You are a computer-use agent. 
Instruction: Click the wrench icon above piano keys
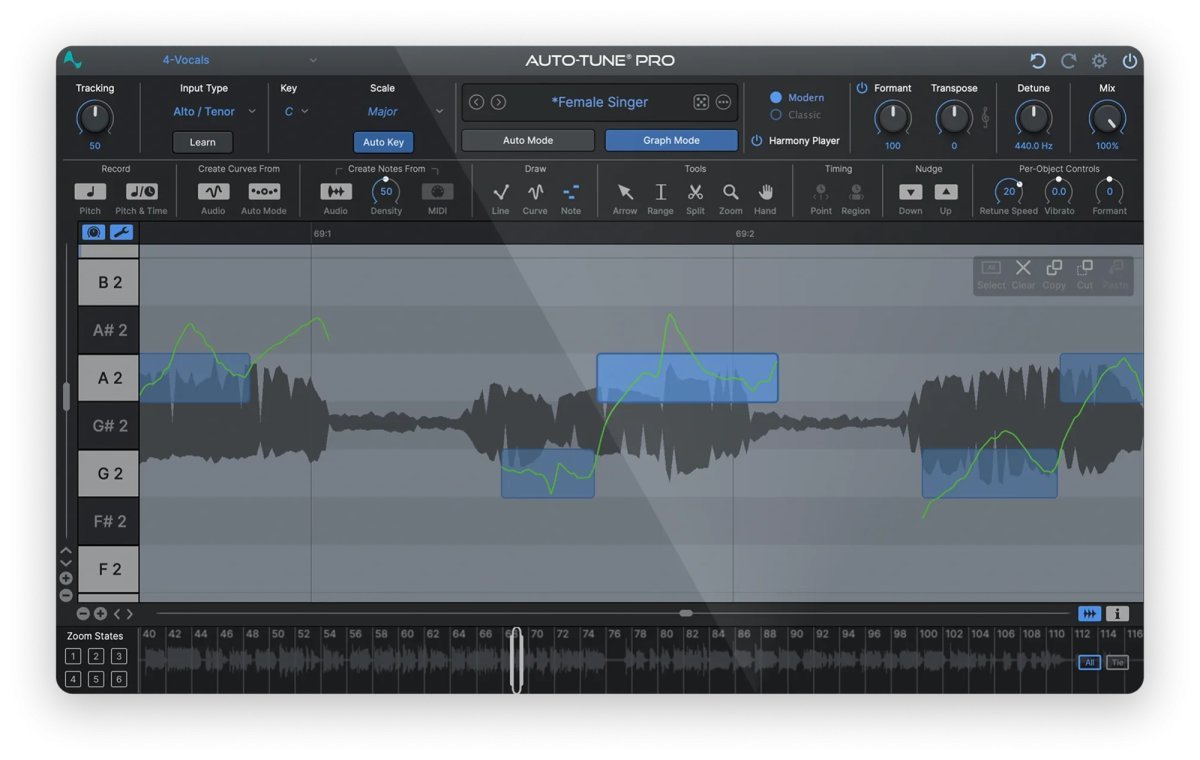pos(121,232)
